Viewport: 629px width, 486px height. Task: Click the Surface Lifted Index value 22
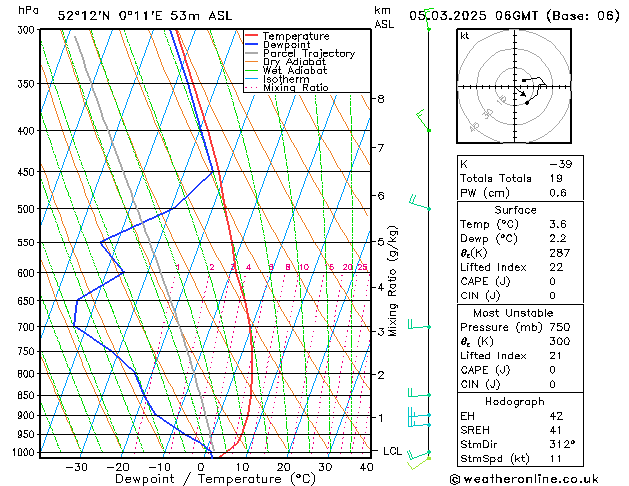(556, 267)
